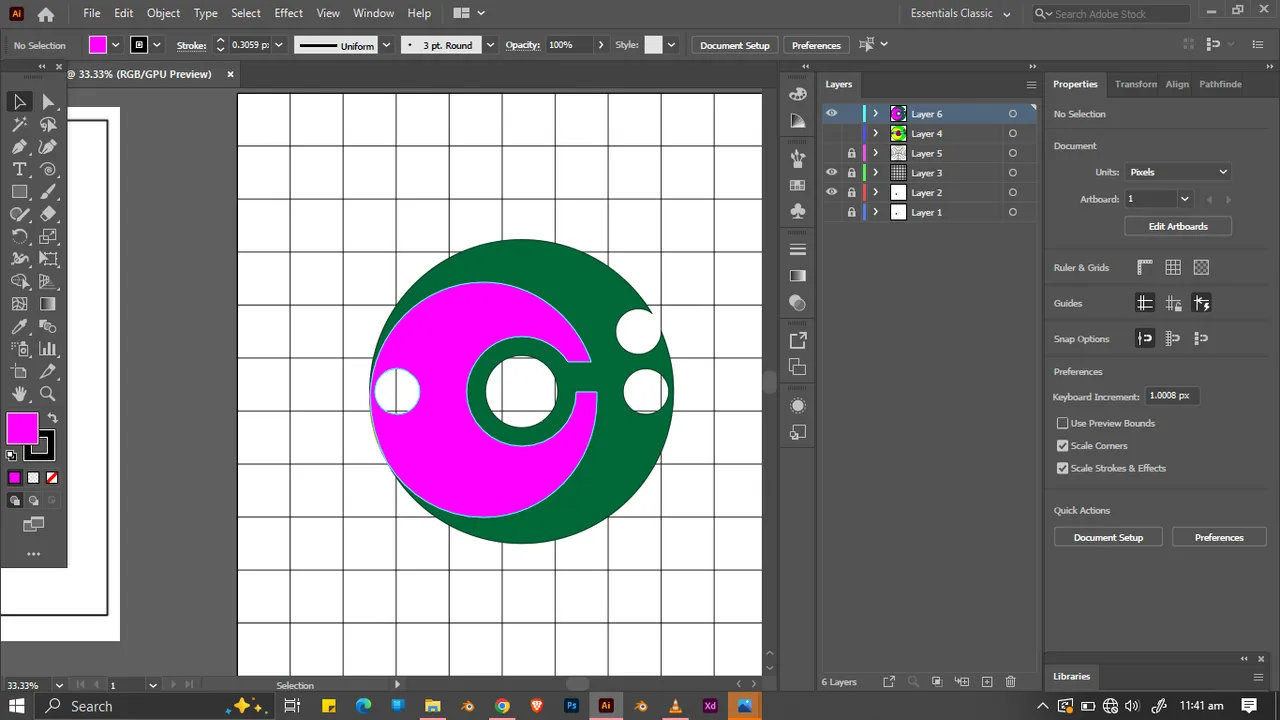The height and width of the screenshot is (720, 1280).
Task: Unlock Layer 1 lock icon
Action: tap(851, 212)
